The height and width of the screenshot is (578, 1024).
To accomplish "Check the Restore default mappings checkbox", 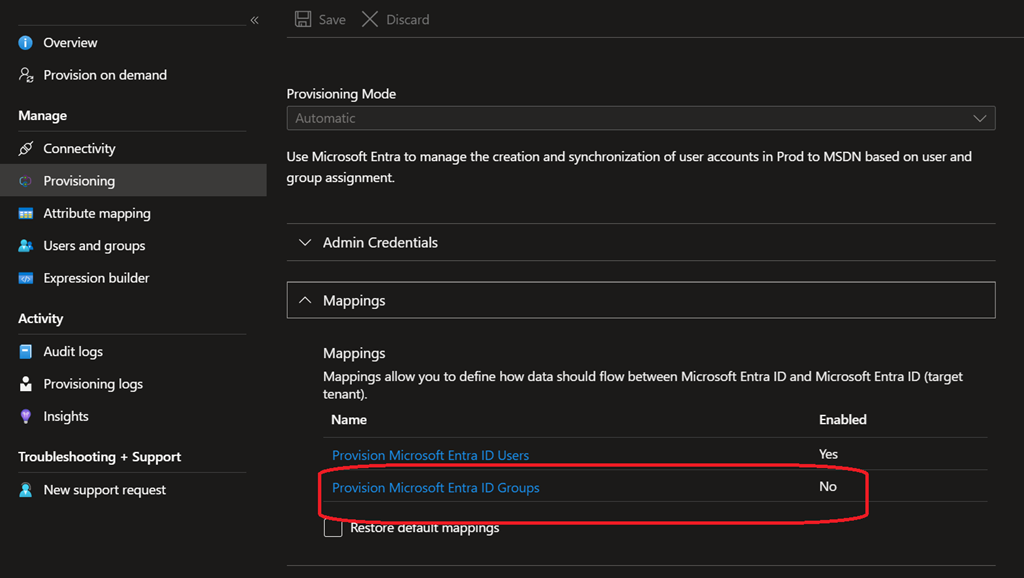I will tap(333, 528).
